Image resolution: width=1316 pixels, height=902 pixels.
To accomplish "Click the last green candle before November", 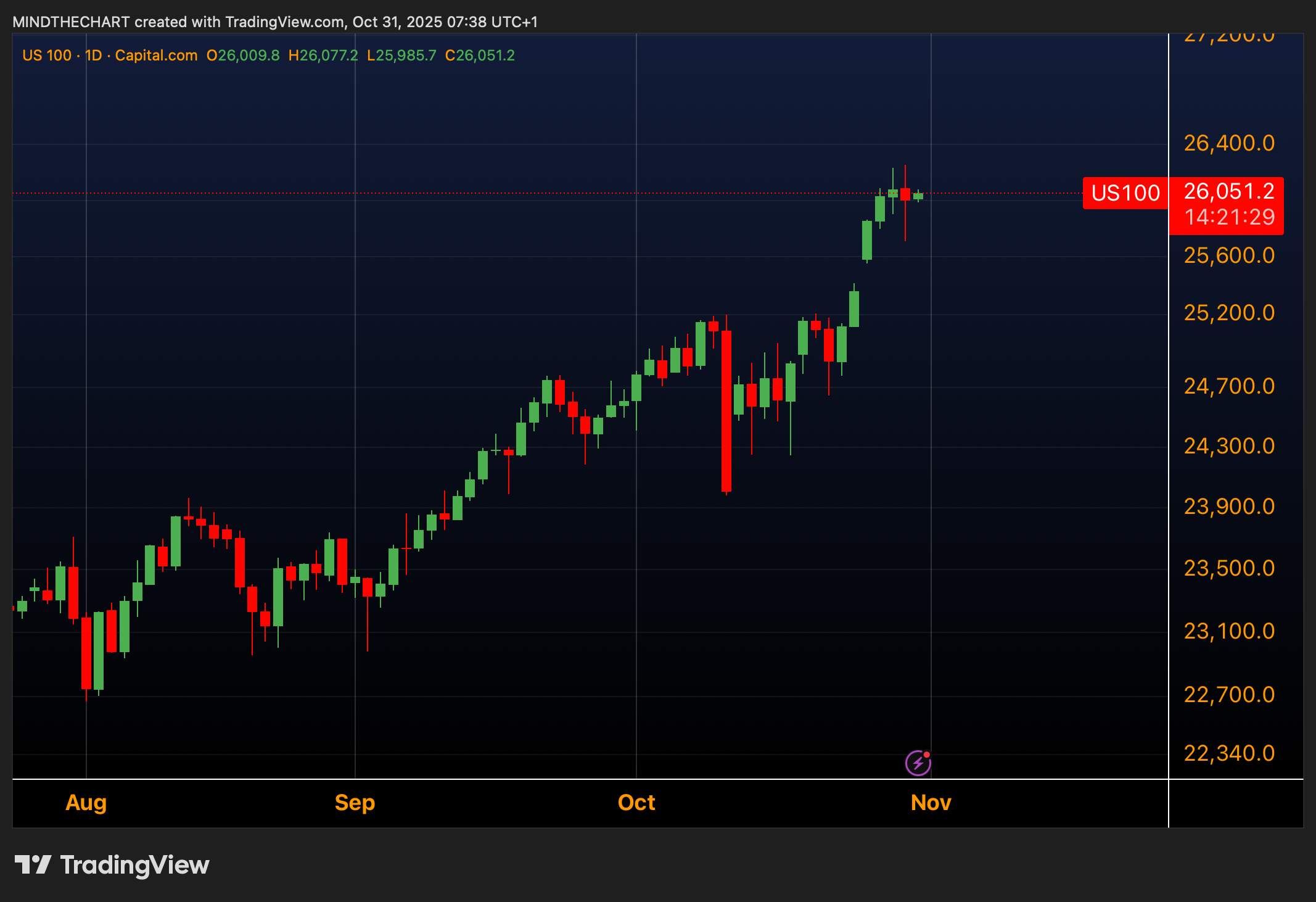I will pyautogui.click(x=918, y=196).
